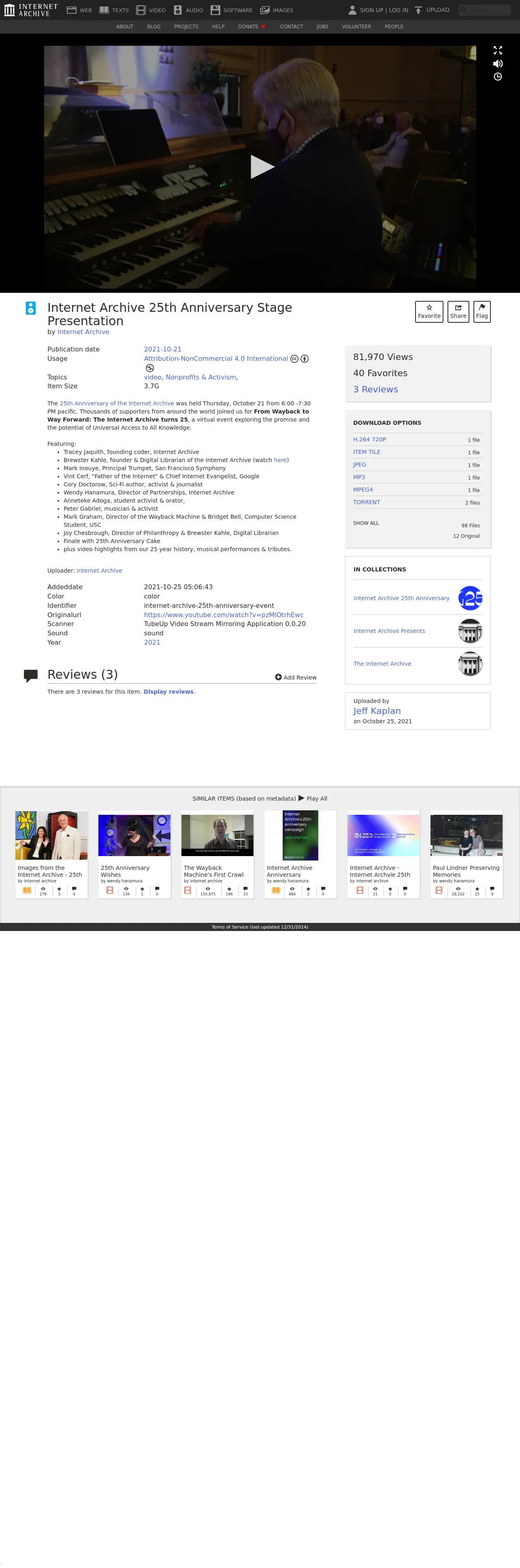The width and height of the screenshot is (520, 1568).
Task: Click the blue movie media type icon
Action: click(x=30, y=308)
